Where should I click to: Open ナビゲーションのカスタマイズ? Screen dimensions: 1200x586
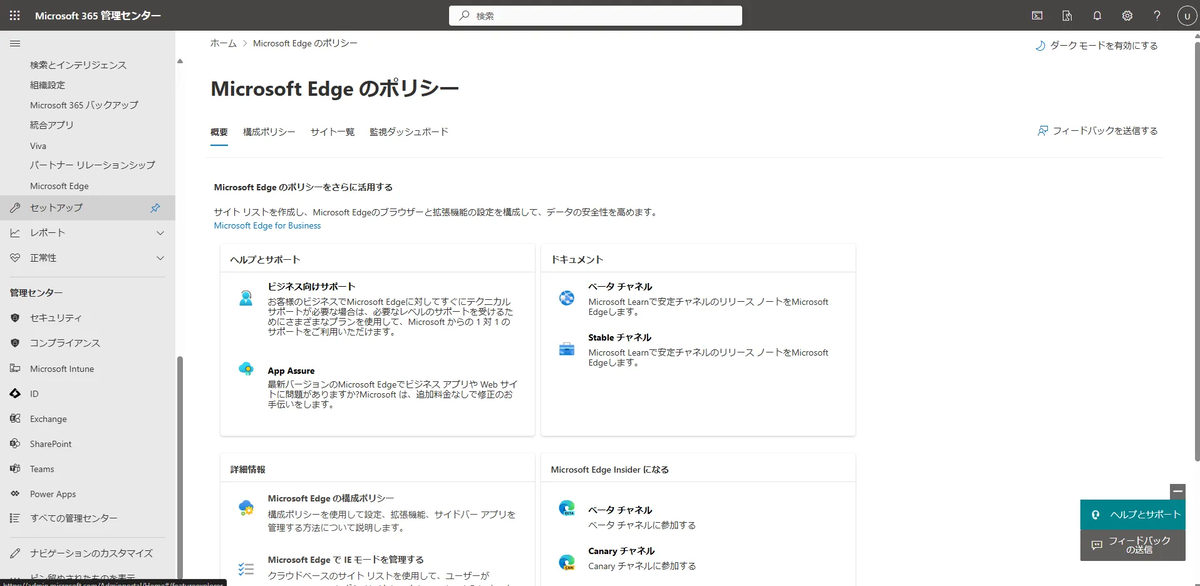91,553
